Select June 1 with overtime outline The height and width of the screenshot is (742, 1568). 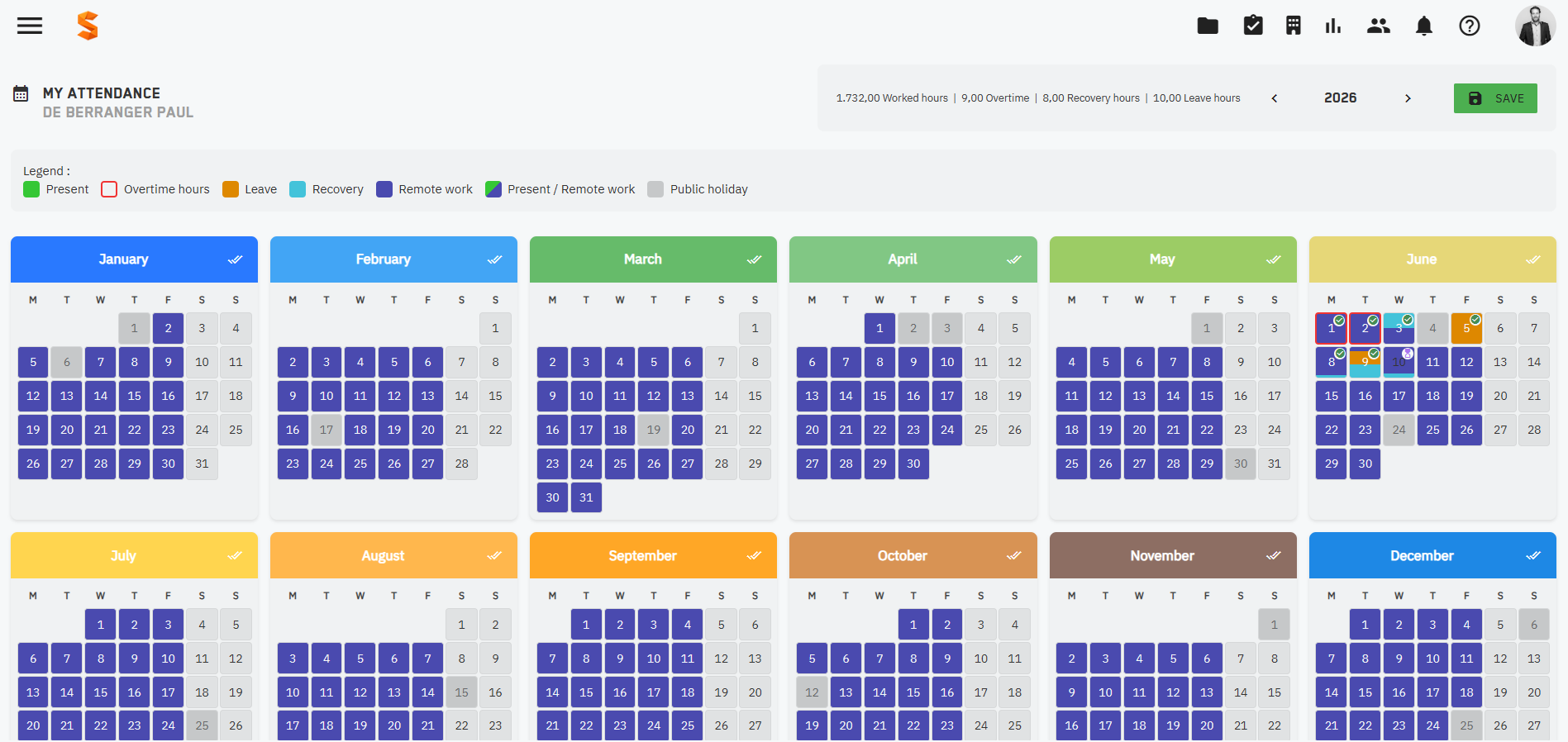(x=1331, y=329)
